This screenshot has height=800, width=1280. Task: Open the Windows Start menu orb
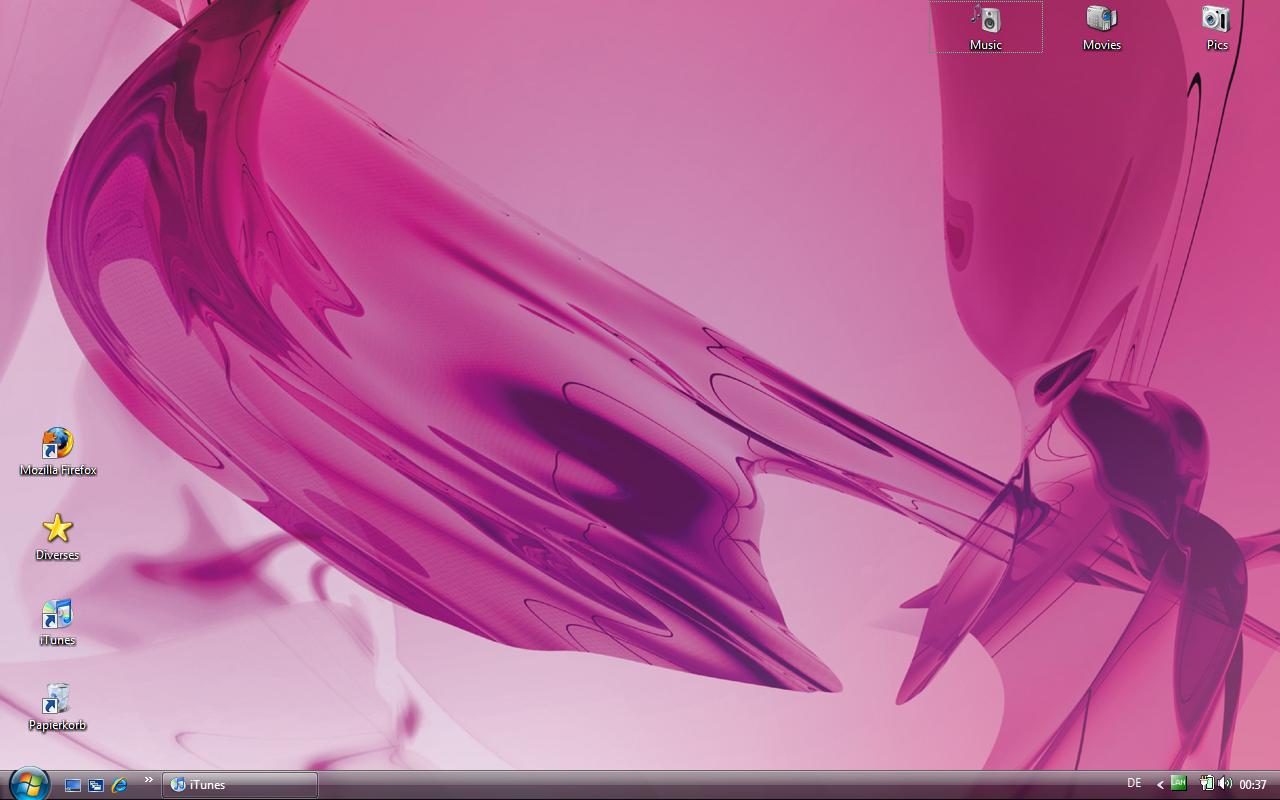[28, 784]
